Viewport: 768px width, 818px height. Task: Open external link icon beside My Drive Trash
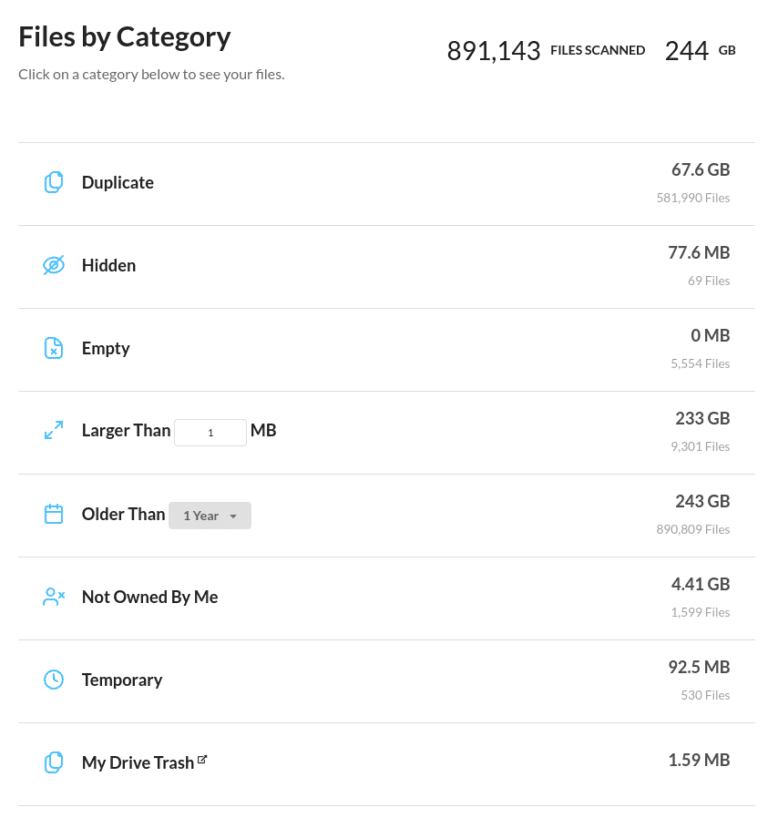[x=203, y=760]
